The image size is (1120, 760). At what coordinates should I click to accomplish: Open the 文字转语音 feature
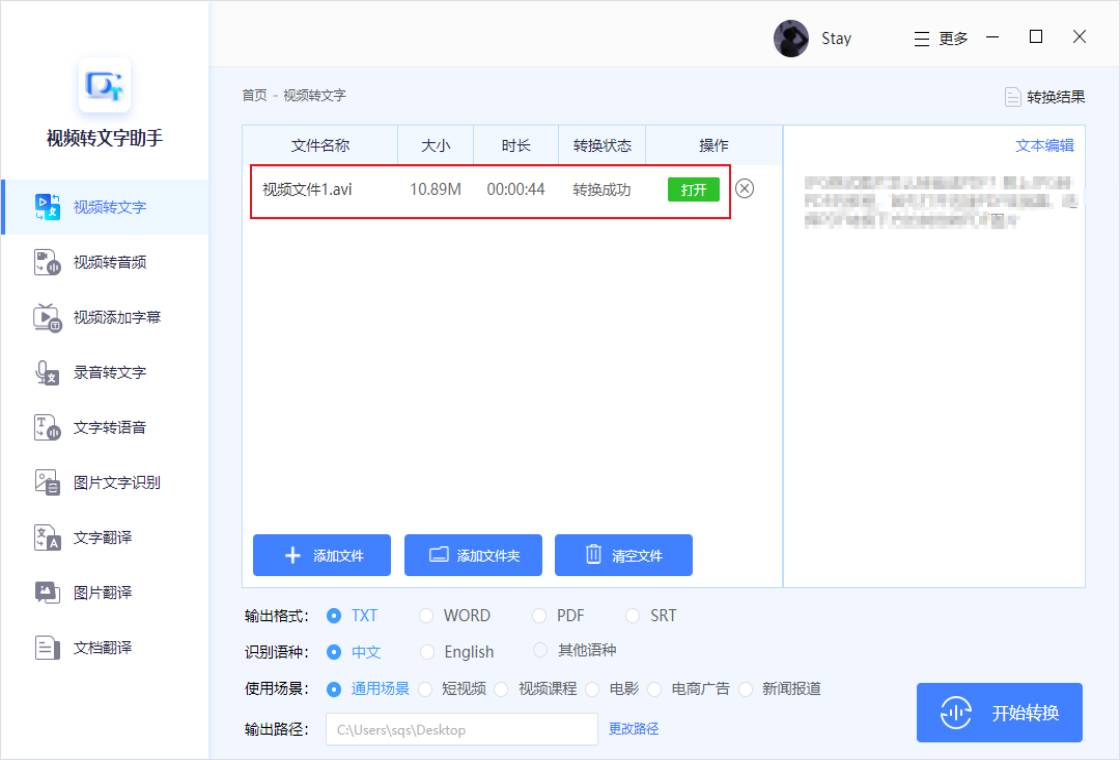104,427
